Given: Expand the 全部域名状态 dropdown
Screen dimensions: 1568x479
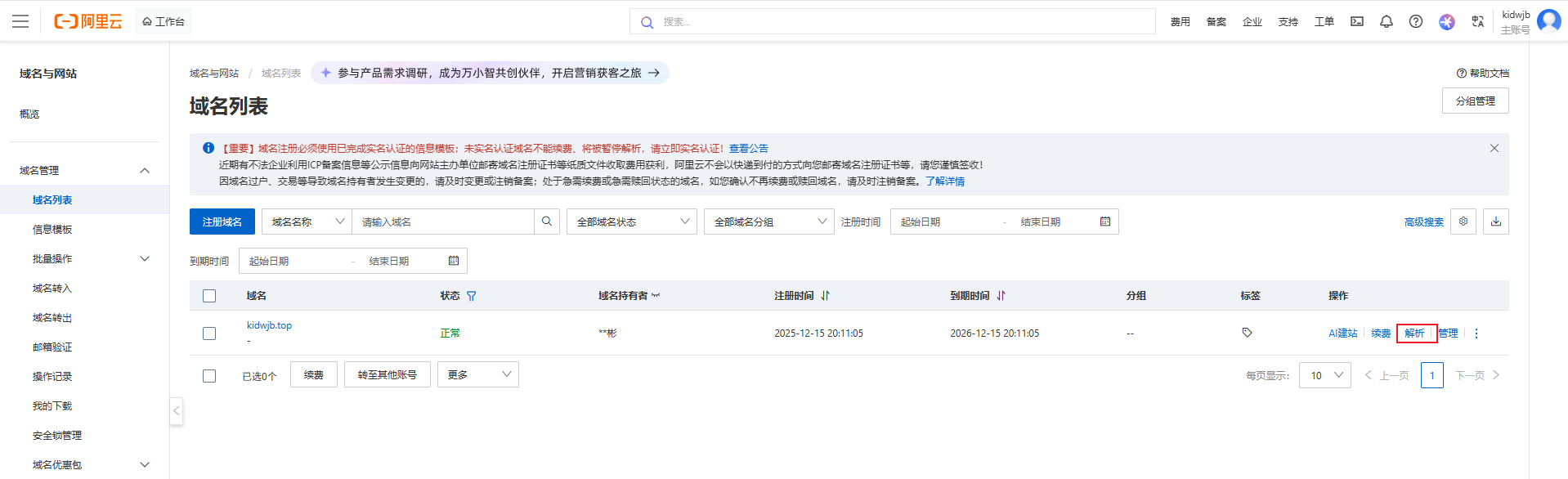Looking at the screenshot, I should coord(631,222).
